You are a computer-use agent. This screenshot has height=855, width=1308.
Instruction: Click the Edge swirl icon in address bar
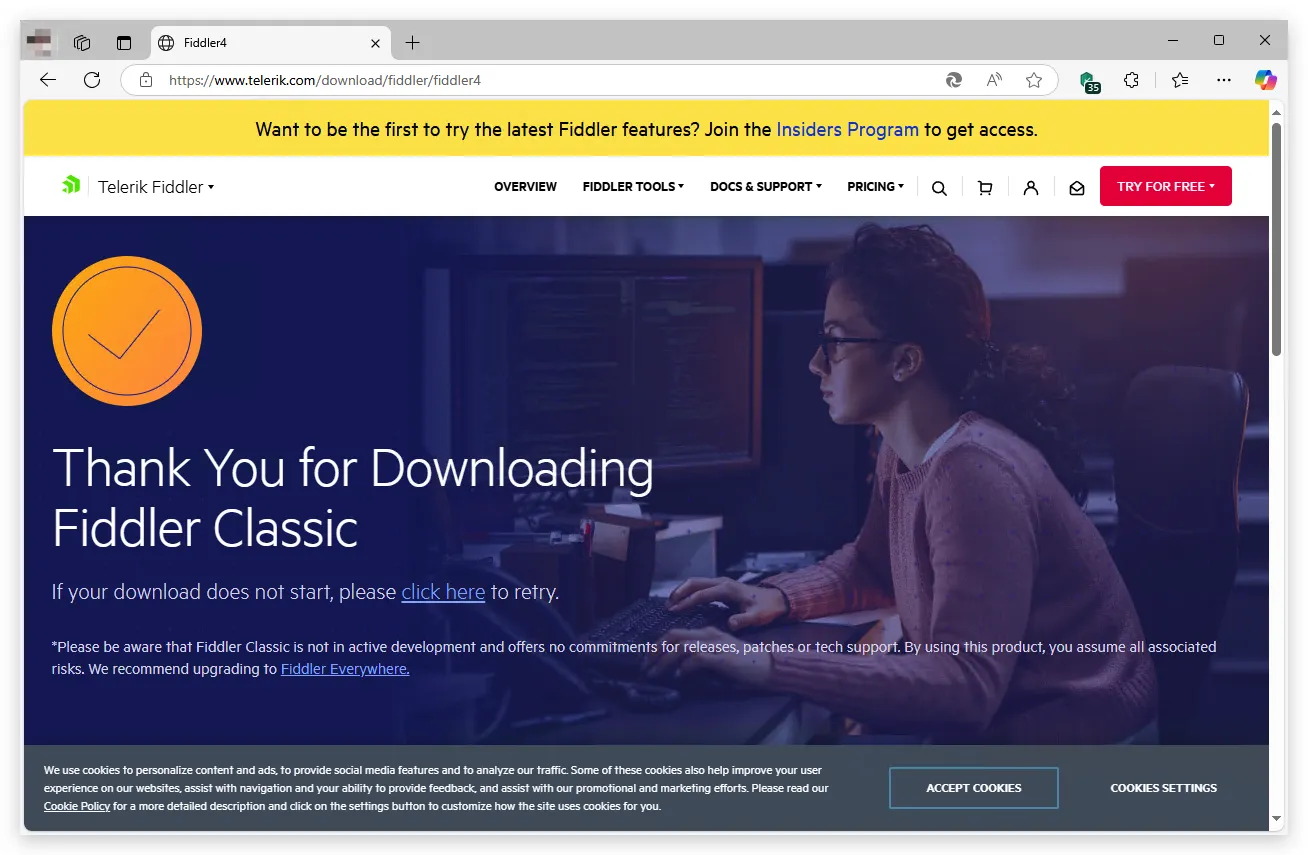(954, 80)
